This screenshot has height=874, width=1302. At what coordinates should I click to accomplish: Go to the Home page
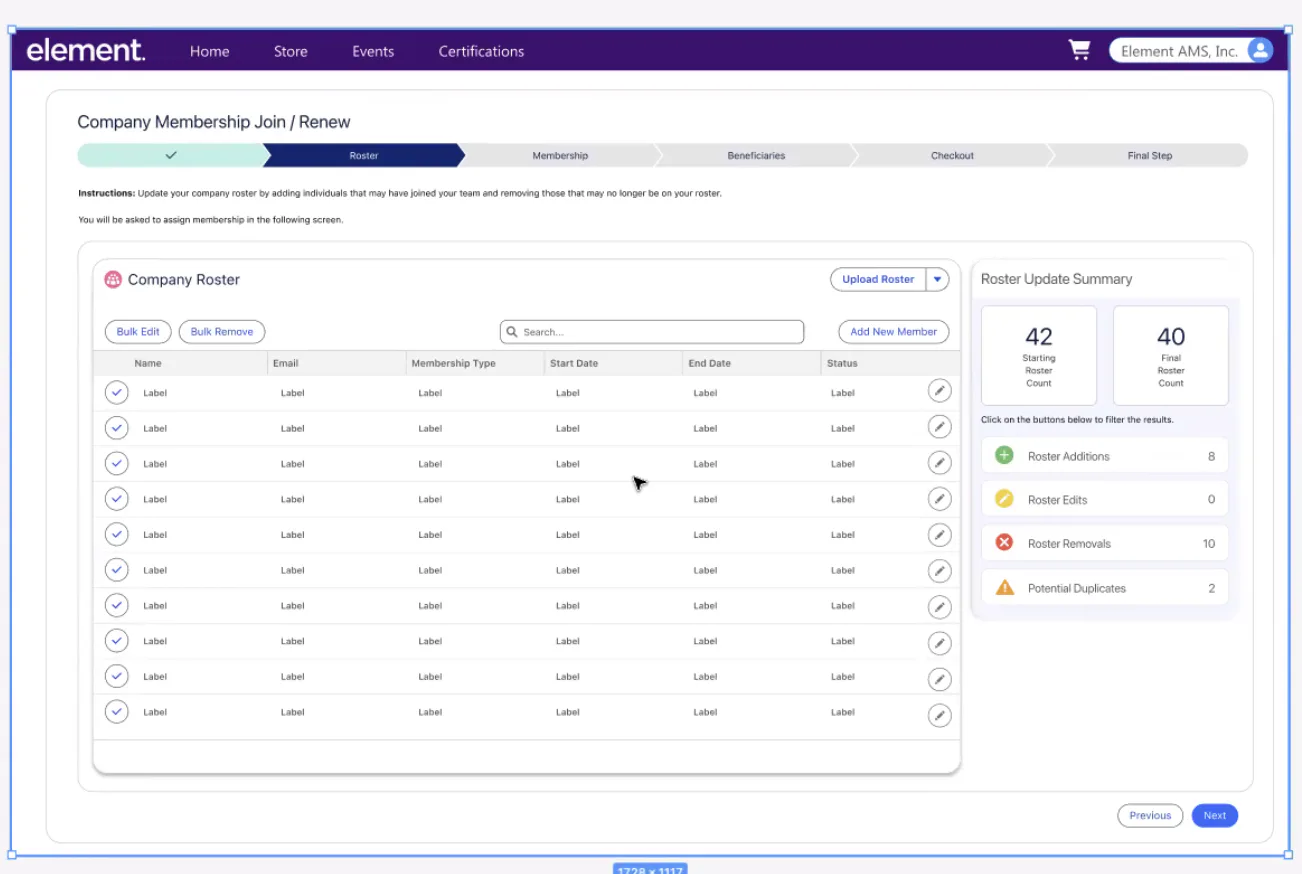click(x=210, y=51)
